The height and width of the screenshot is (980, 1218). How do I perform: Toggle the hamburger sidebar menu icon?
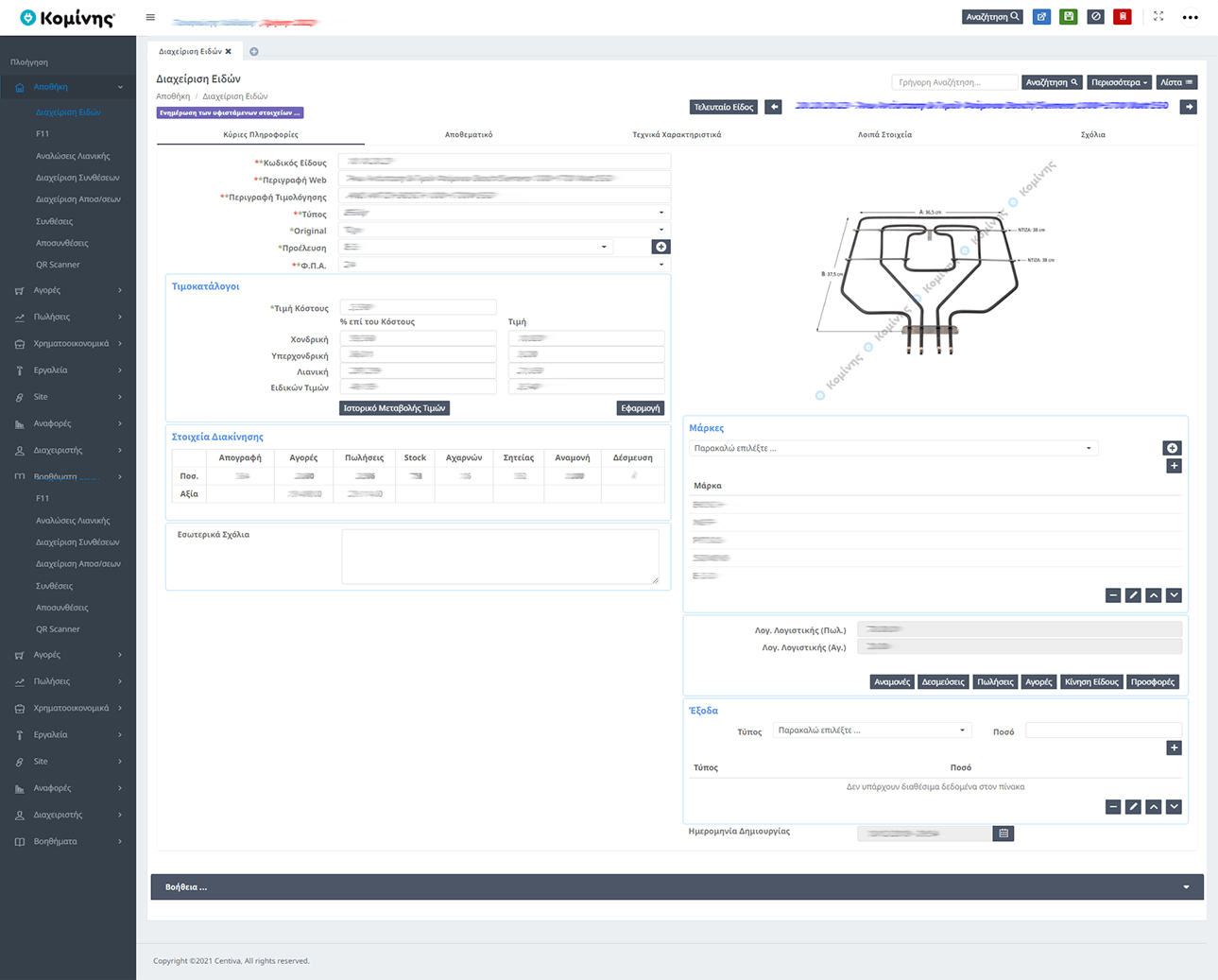pyautogui.click(x=150, y=17)
